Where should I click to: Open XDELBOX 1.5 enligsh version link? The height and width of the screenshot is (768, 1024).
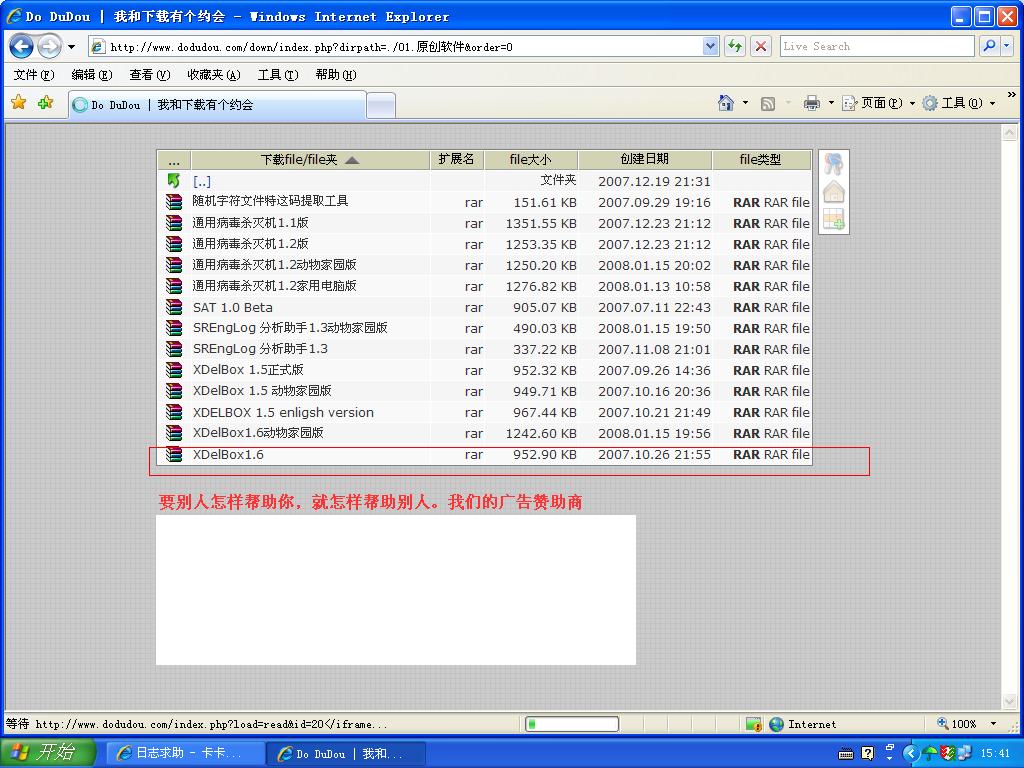click(283, 412)
